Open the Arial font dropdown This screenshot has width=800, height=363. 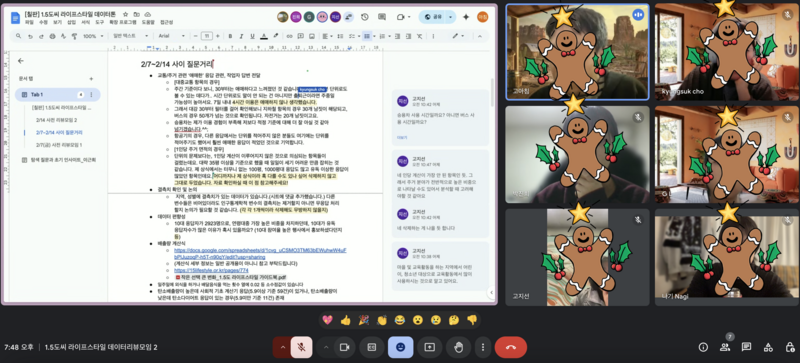pyautogui.click(x=171, y=36)
